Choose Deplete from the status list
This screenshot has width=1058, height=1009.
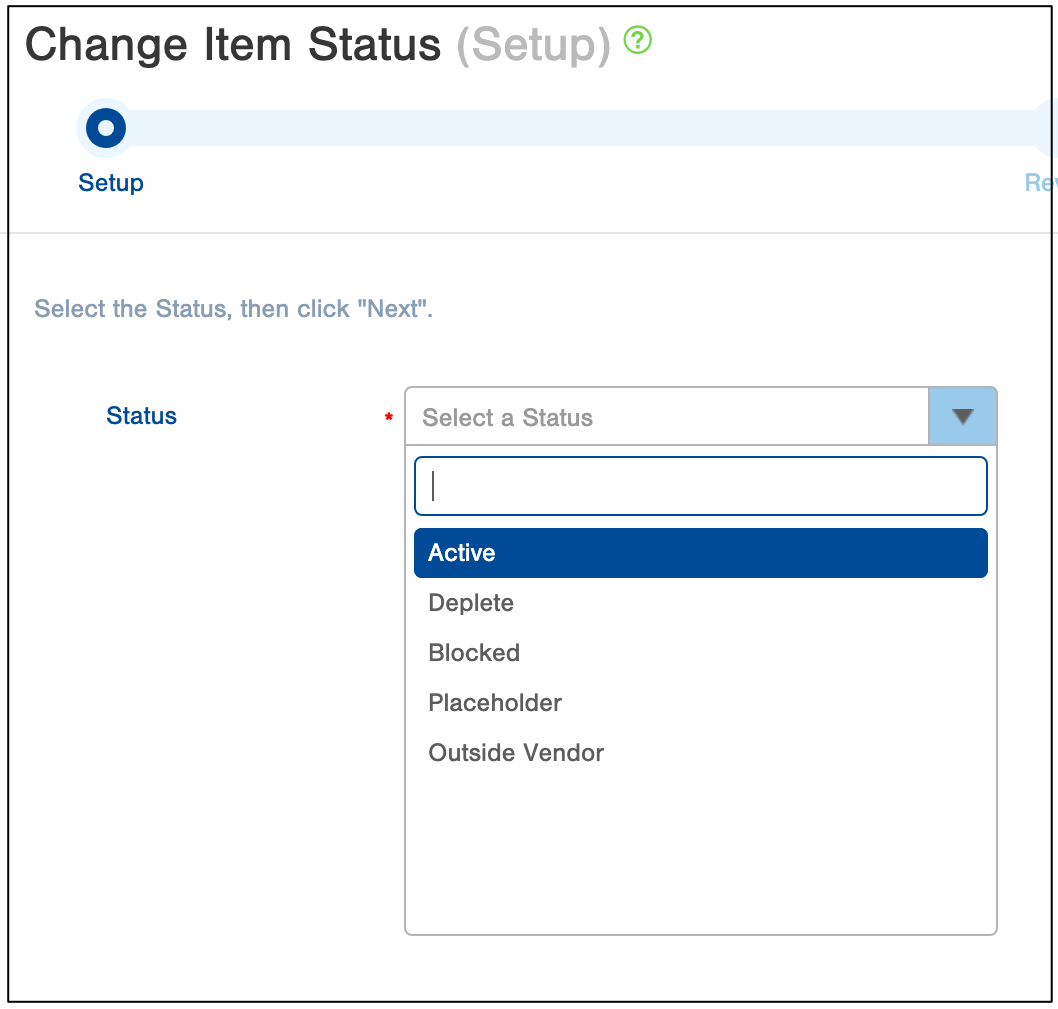[x=471, y=603]
